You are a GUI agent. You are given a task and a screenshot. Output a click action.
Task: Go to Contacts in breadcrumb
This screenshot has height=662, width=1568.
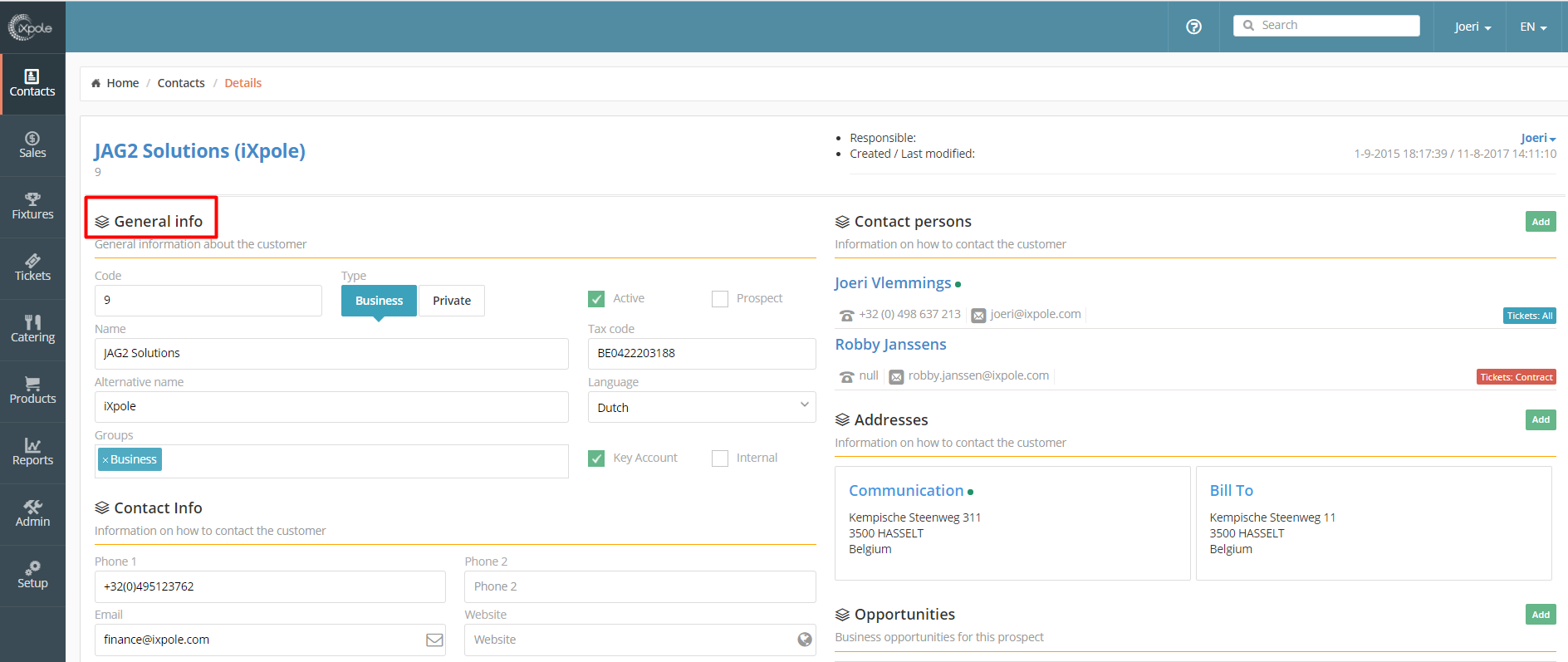tap(181, 83)
